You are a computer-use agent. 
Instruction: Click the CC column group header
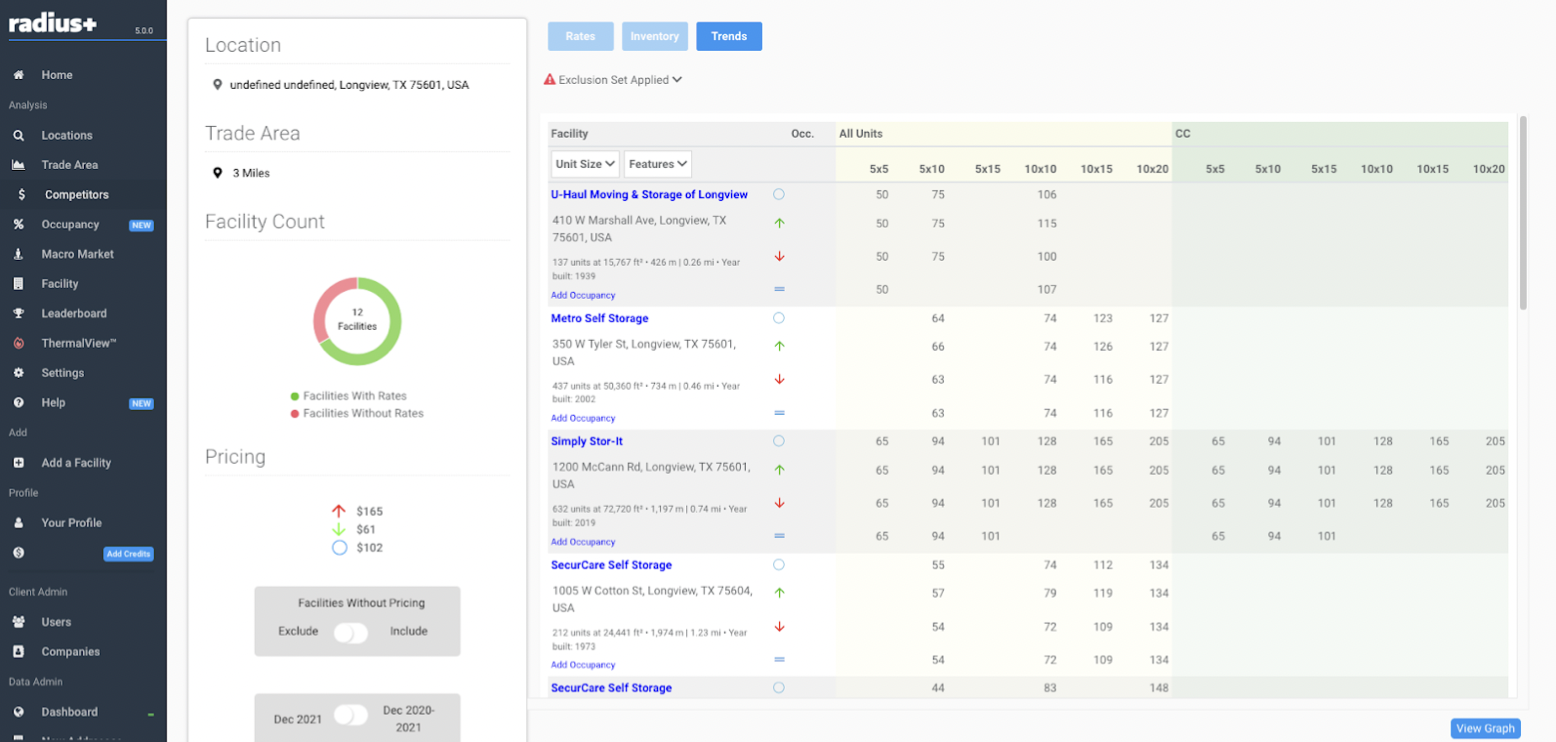click(x=1183, y=133)
